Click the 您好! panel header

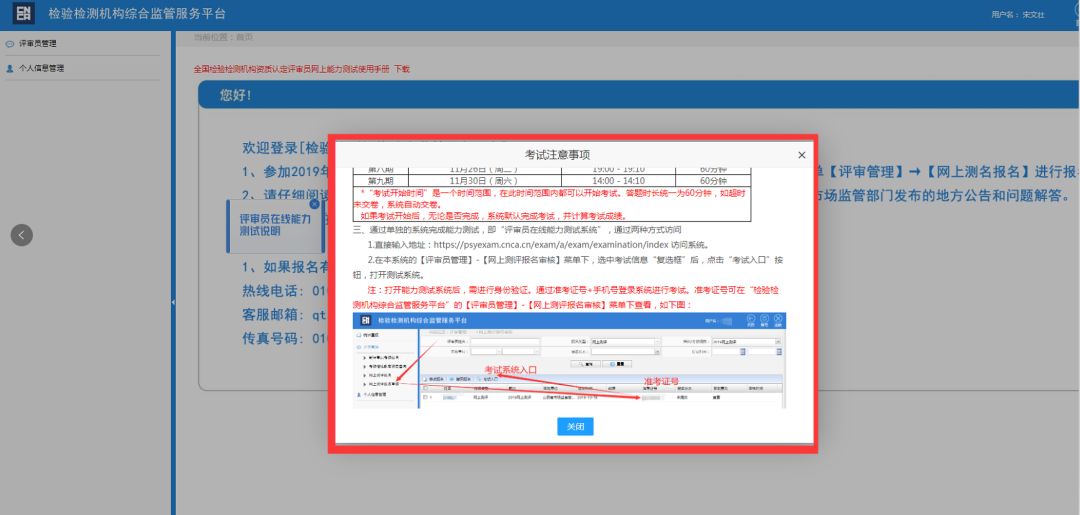point(638,95)
